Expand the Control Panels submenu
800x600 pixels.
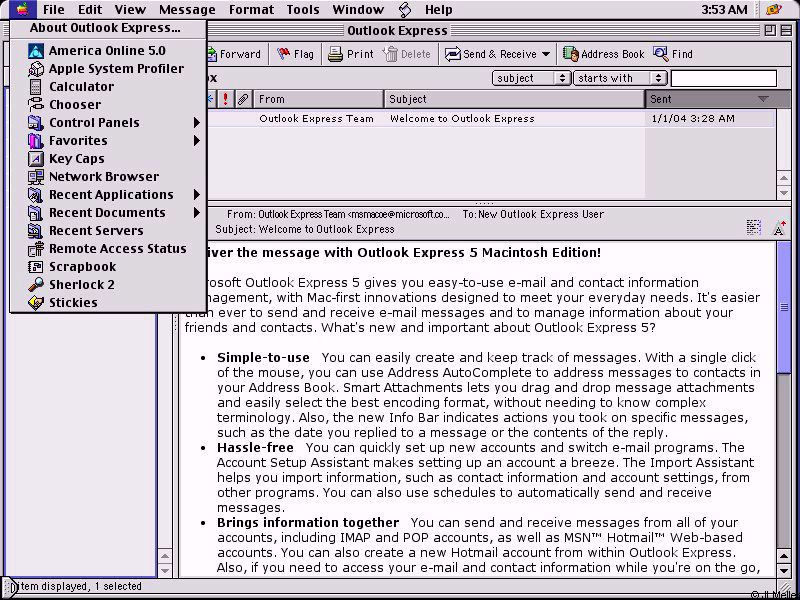(197, 122)
